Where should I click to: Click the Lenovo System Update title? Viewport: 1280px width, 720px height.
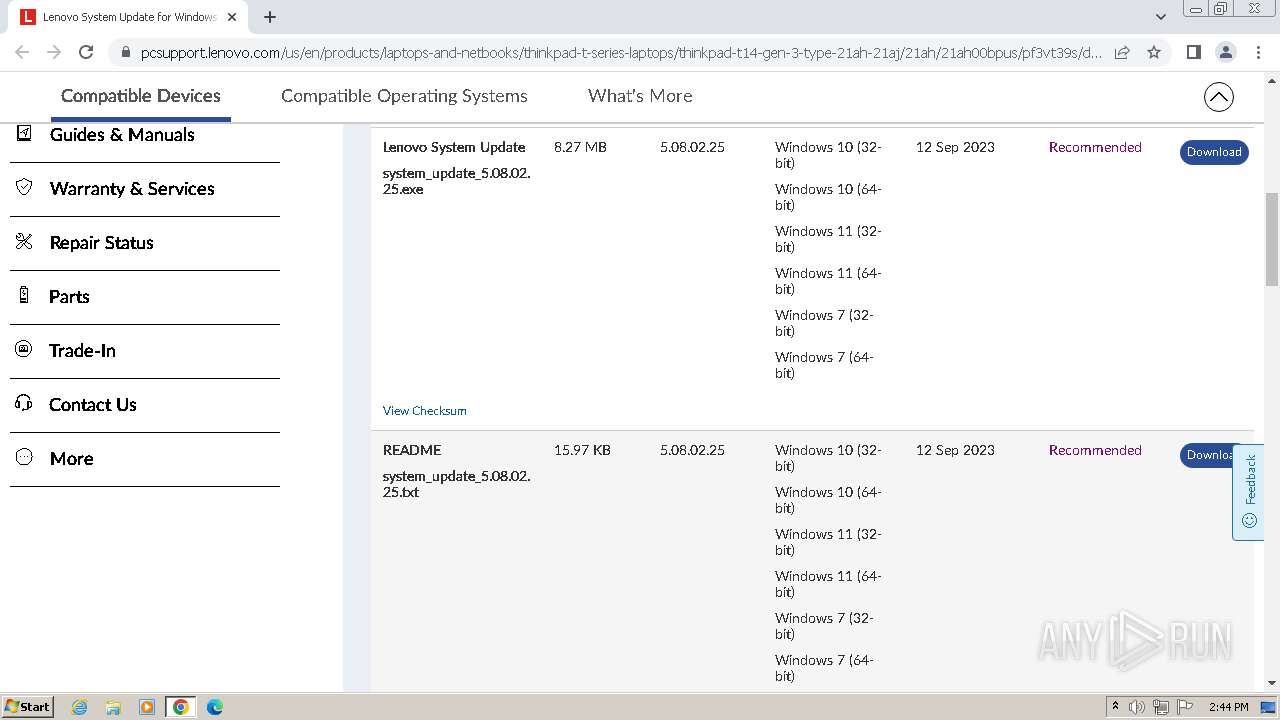click(x=454, y=147)
